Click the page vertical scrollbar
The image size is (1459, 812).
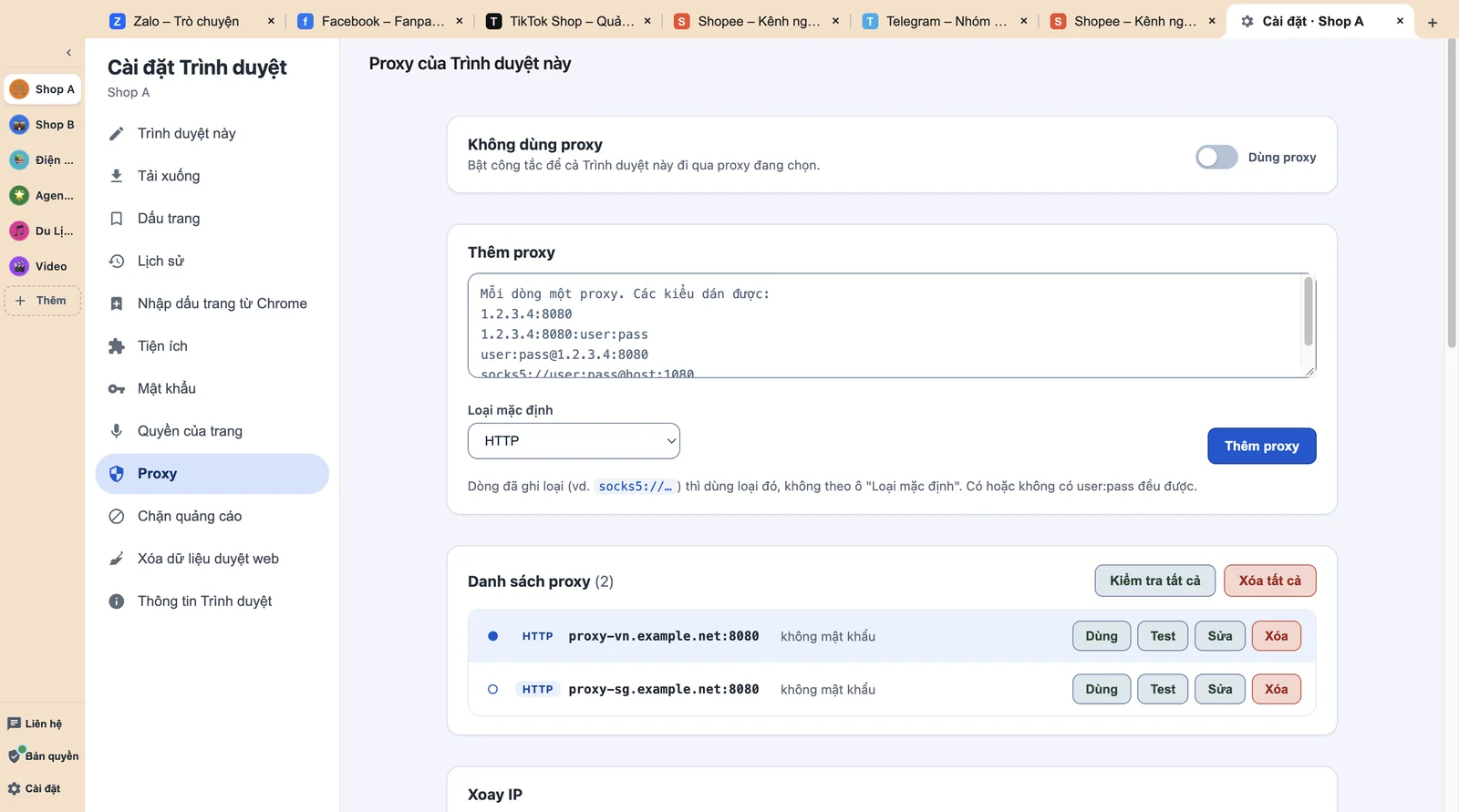tap(1452, 193)
